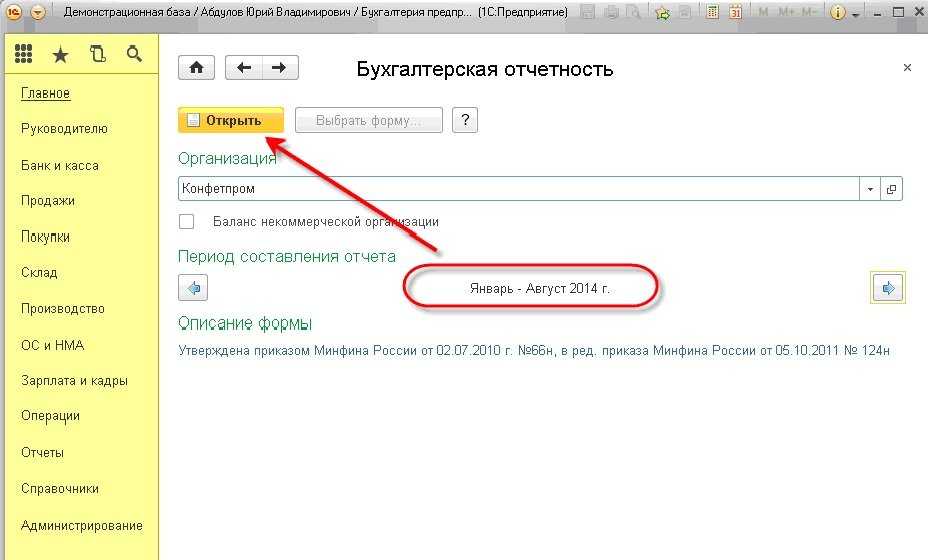Click the 'Конфетпром' organization field

click(x=518, y=189)
